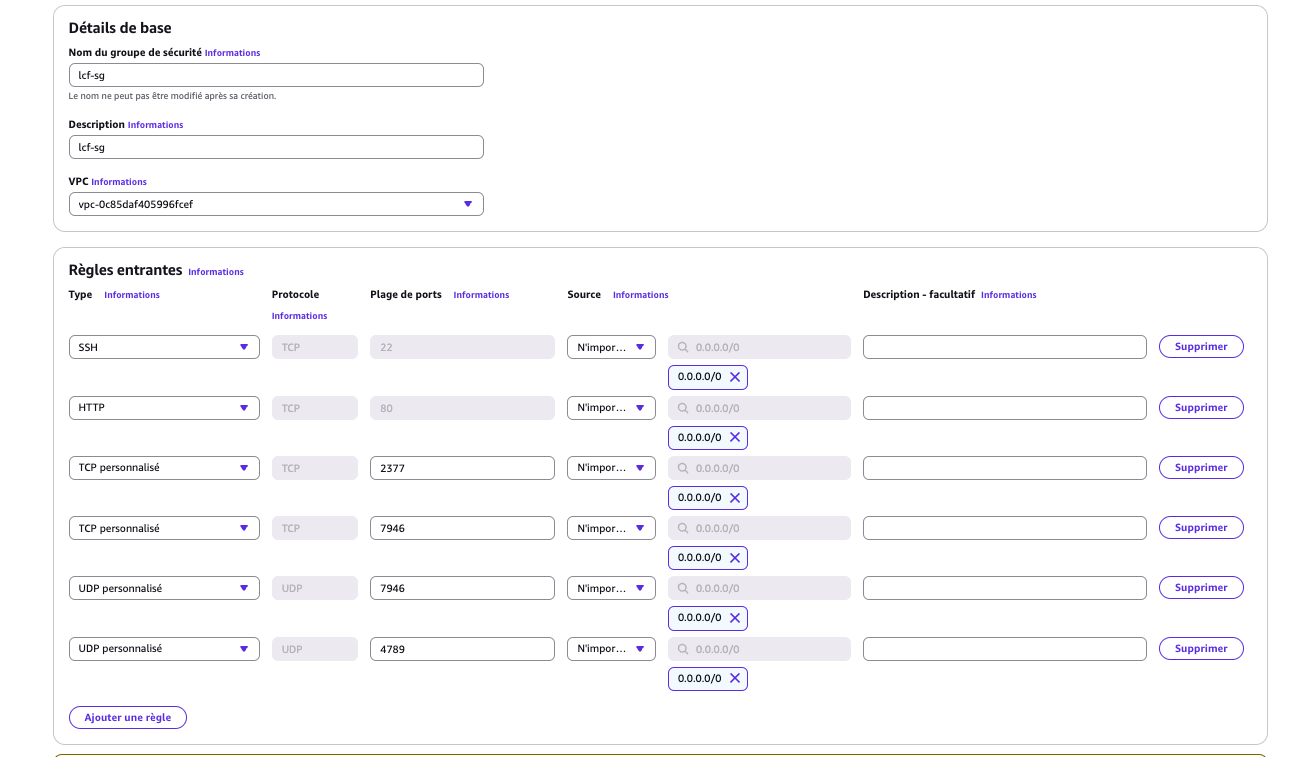
Task: Open type dropdown for UDP 4789 rule
Action: 164,649
